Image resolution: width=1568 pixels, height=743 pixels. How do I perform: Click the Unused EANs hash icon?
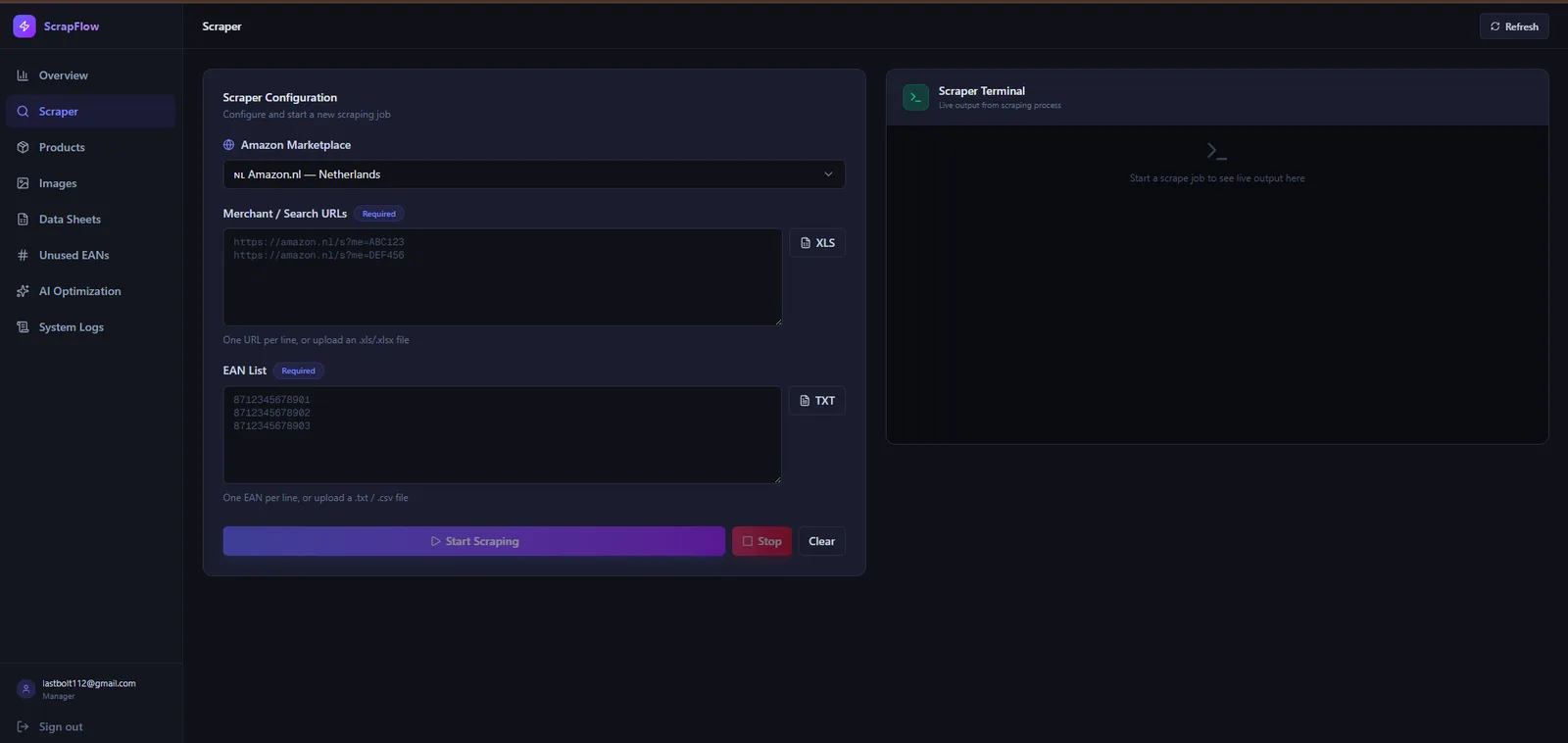23,255
